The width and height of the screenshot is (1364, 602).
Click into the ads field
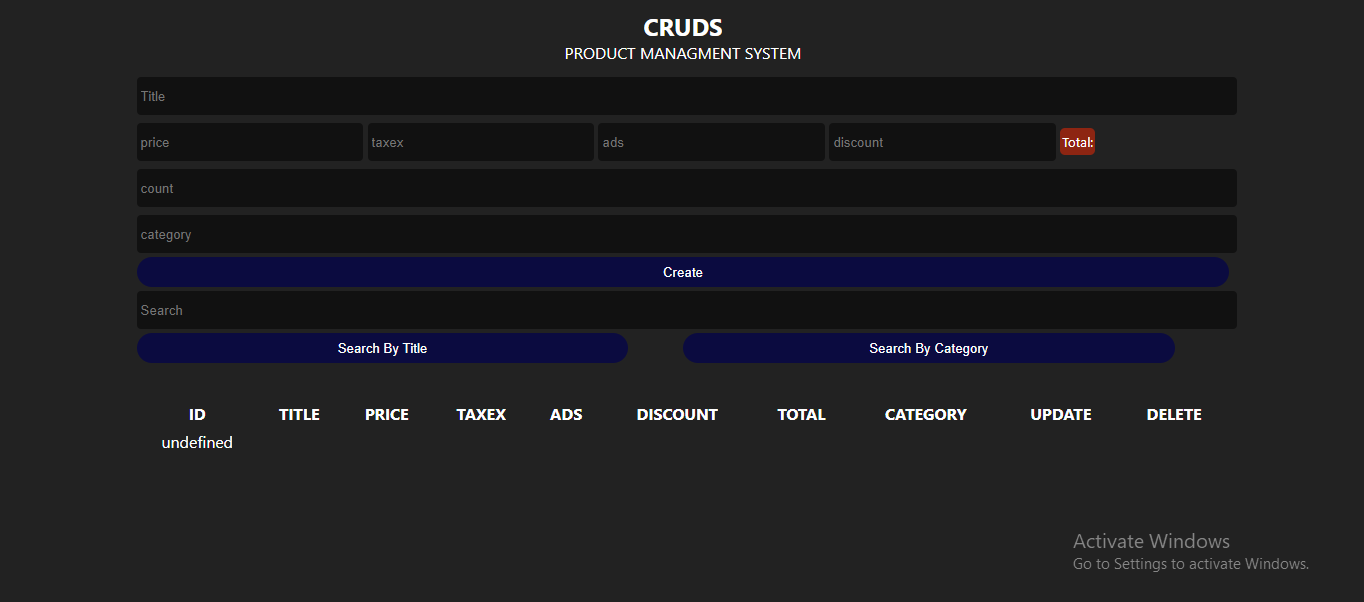(x=711, y=142)
